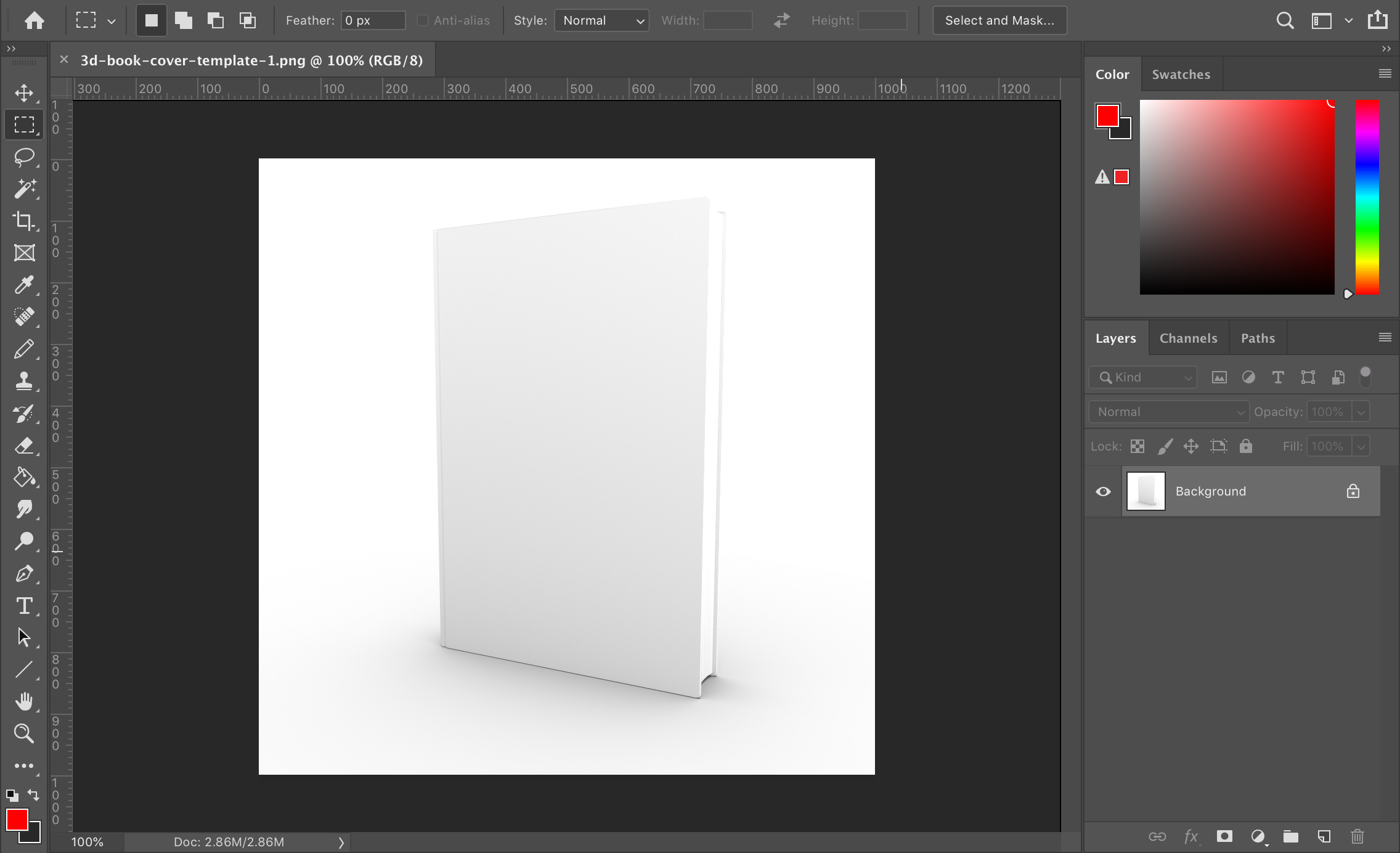Create a new layer
This screenshot has height=853, width=1400.
[x=1324, y=836]
